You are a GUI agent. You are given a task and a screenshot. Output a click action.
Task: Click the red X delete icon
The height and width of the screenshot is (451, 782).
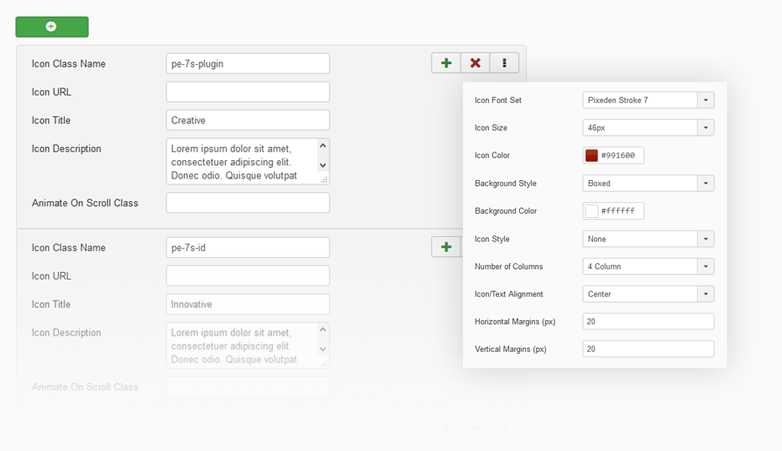click(x=475, y=63)
